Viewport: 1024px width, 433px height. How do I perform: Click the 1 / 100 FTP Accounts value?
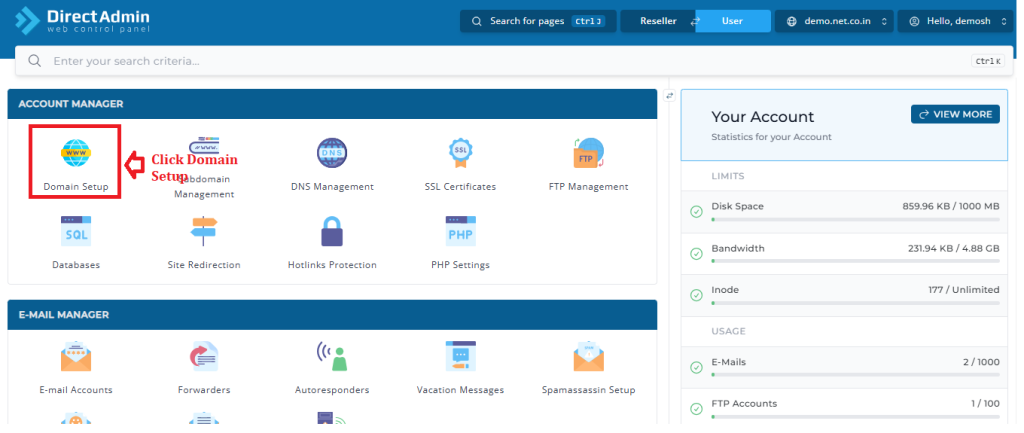point(985,404)
